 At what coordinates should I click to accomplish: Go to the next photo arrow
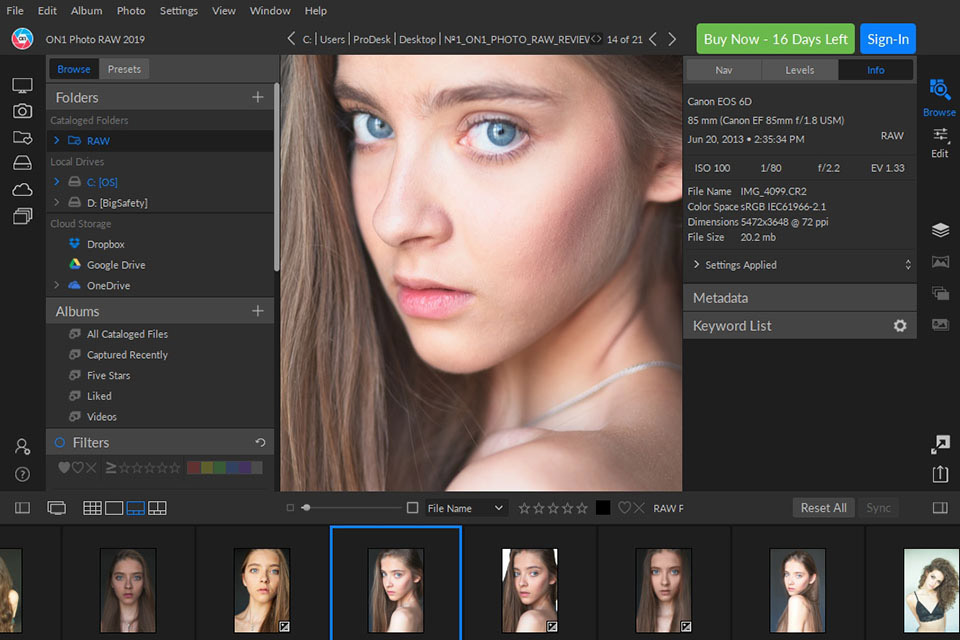(672, 39)
